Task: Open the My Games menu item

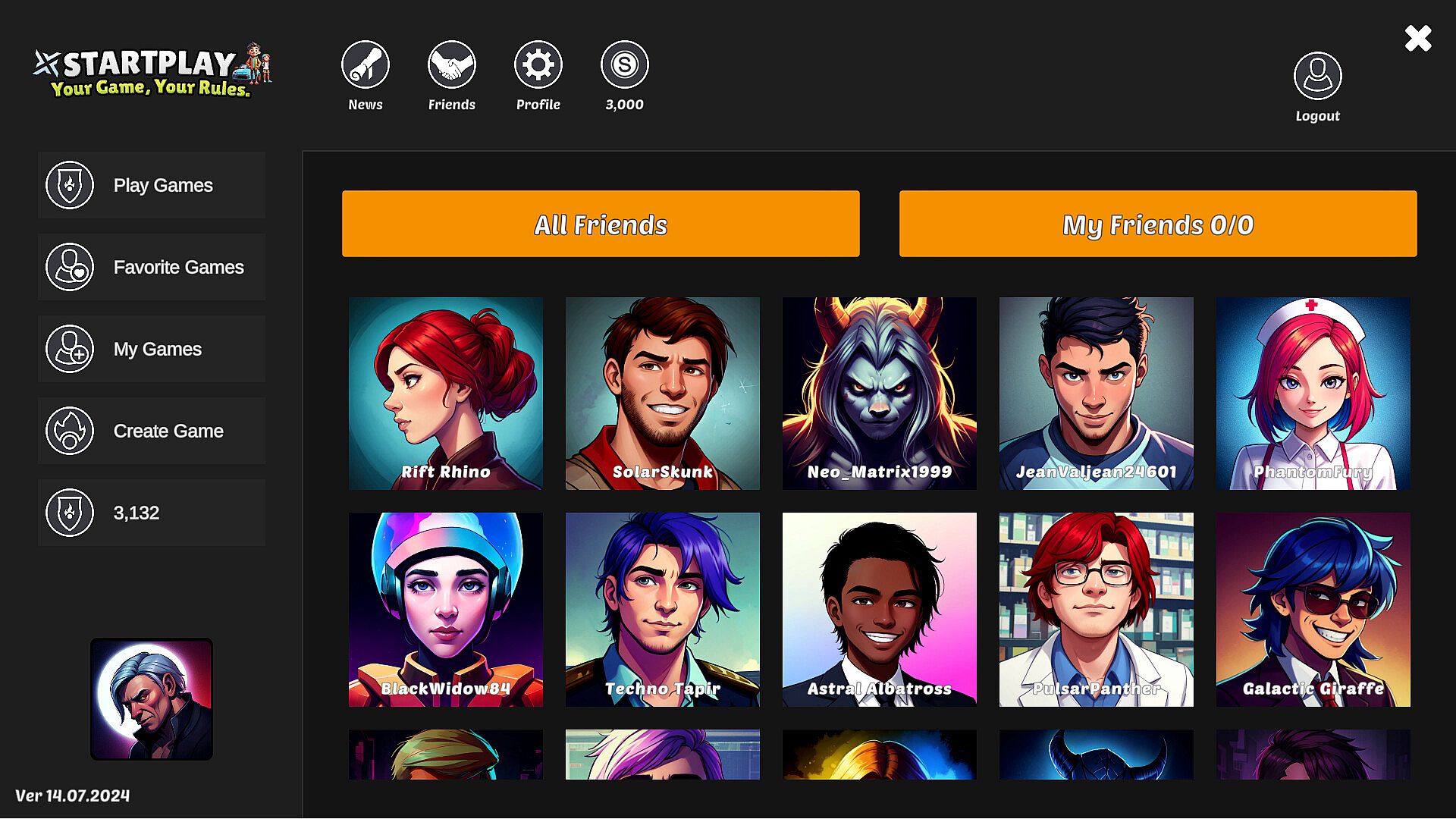Action: point(152,349)
